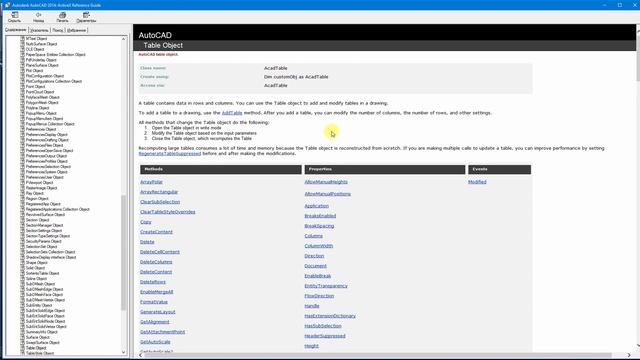Switch to the Избранное tab
Viewport: 640px width, 360px height.
(x=76, y=30)
